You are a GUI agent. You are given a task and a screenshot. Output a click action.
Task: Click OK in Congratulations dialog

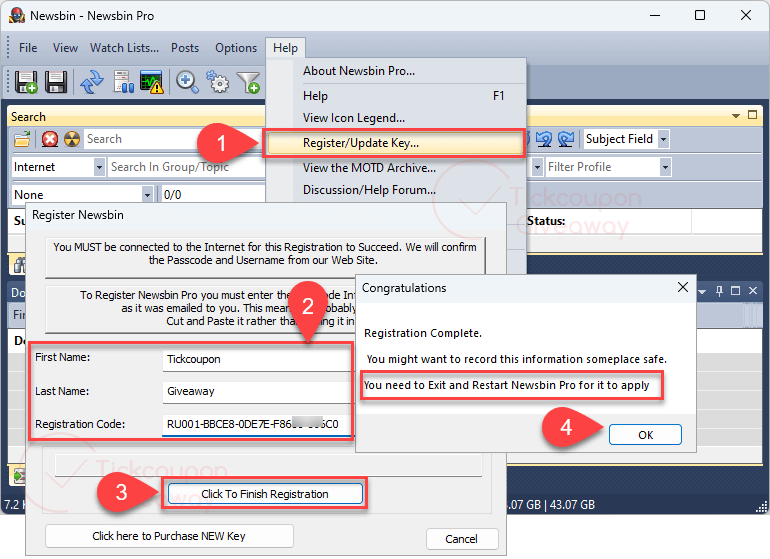pos(645,435)
